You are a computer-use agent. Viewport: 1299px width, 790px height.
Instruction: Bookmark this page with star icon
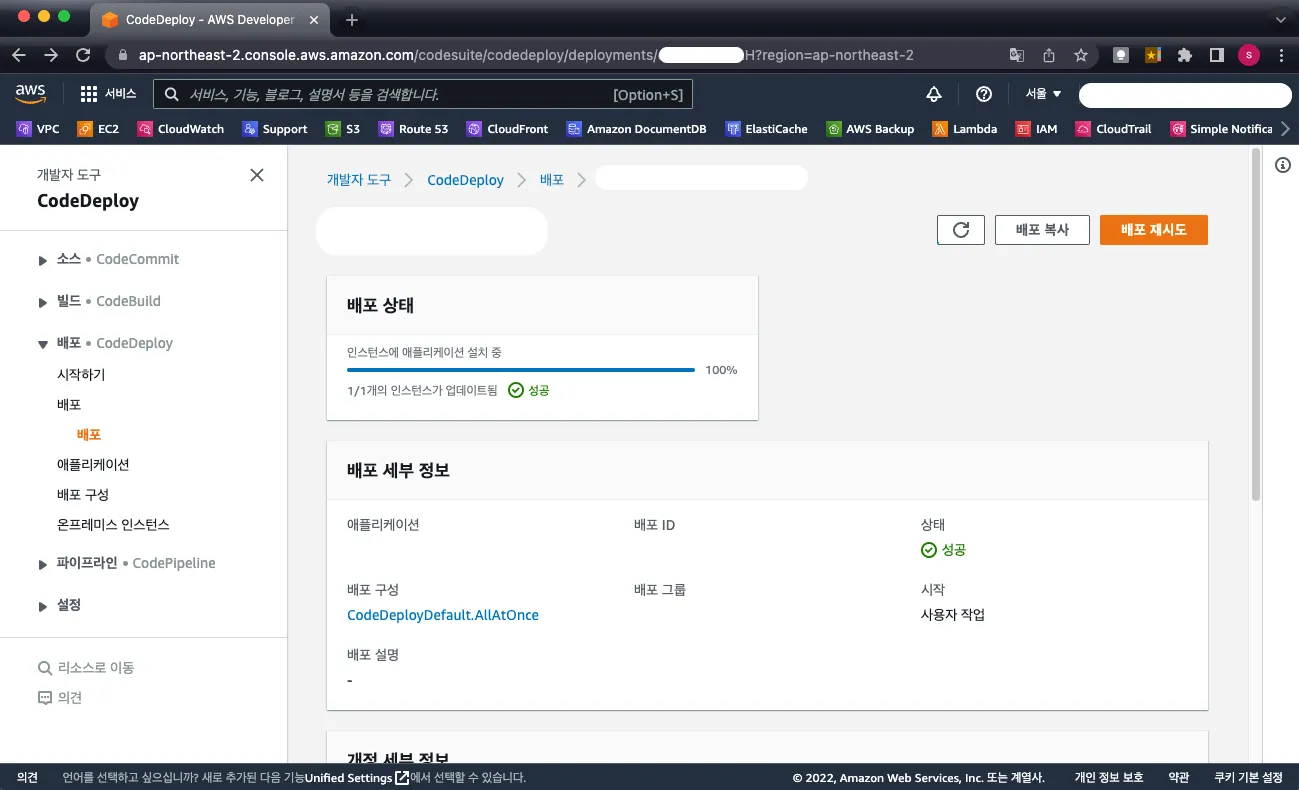click(x=1081, y=56)
